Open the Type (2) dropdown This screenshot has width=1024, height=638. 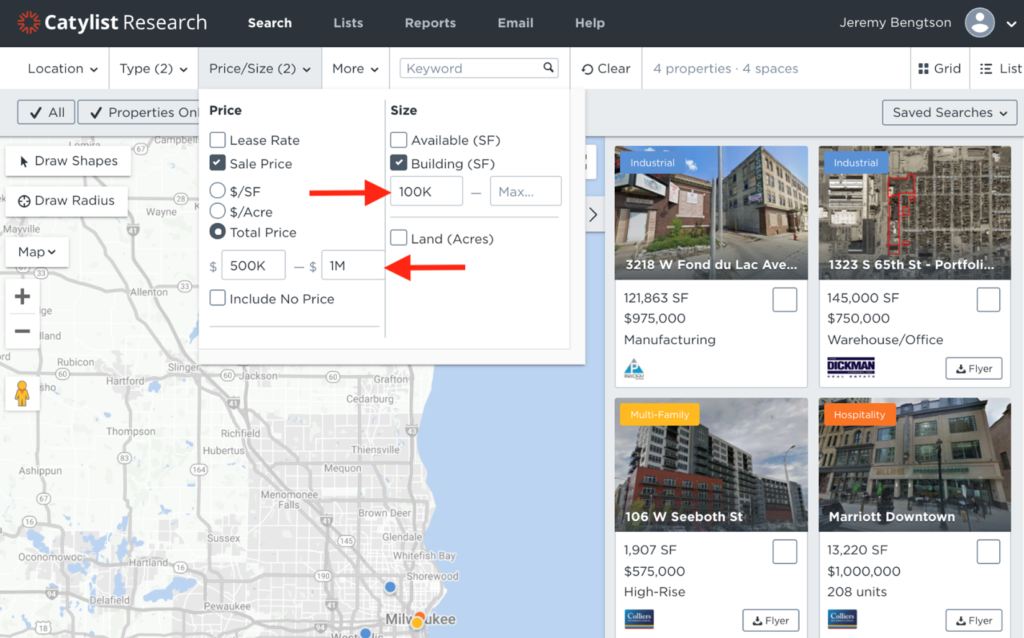153,69
